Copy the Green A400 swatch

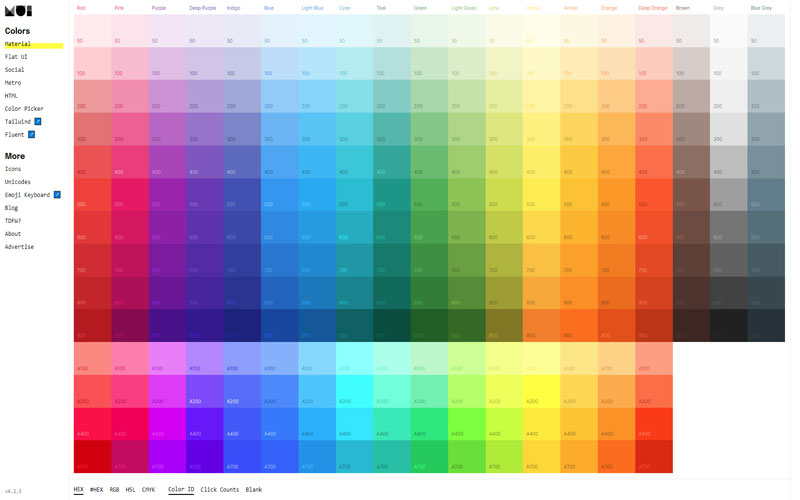click(430, 424)
